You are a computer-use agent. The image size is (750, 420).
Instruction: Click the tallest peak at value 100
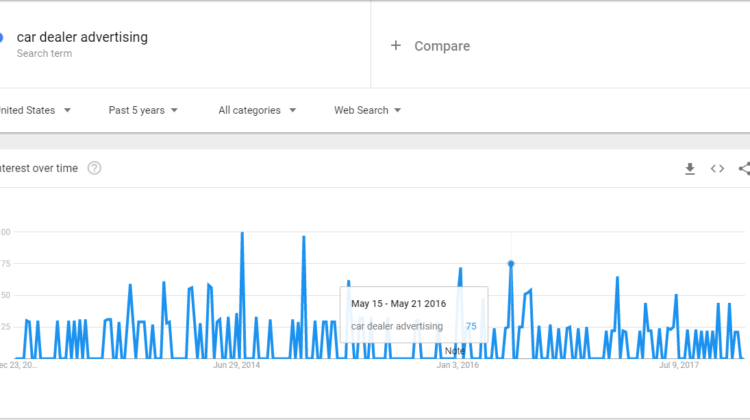(242, 233)
